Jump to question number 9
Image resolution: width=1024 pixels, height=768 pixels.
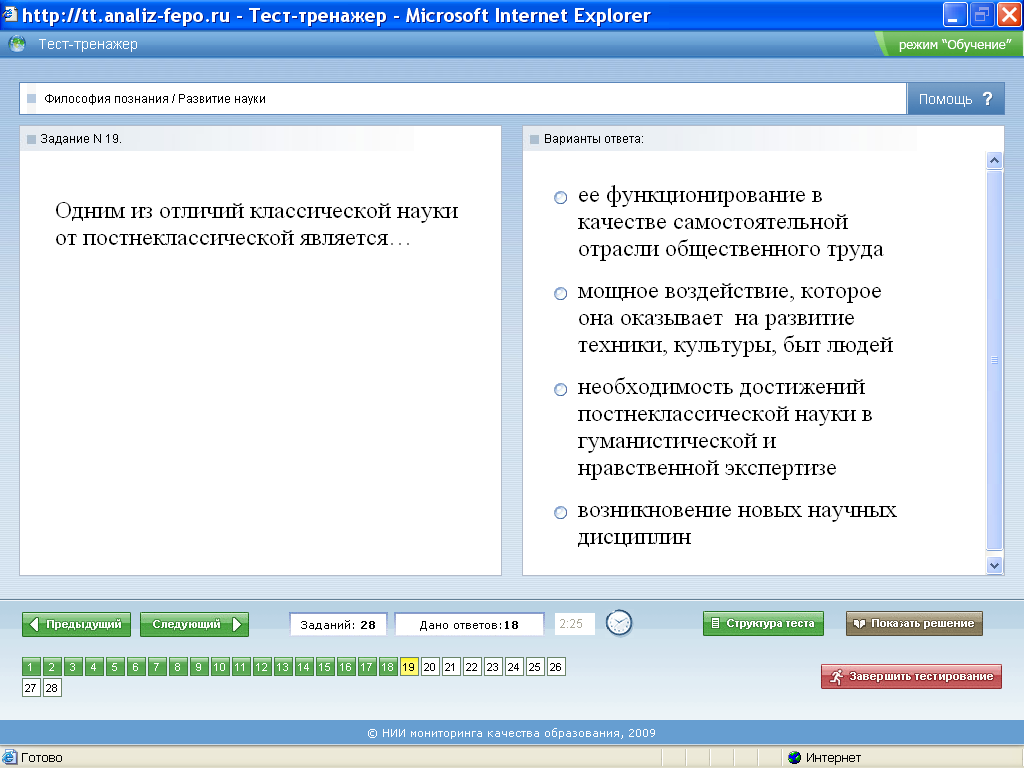(x=199, y=667)
